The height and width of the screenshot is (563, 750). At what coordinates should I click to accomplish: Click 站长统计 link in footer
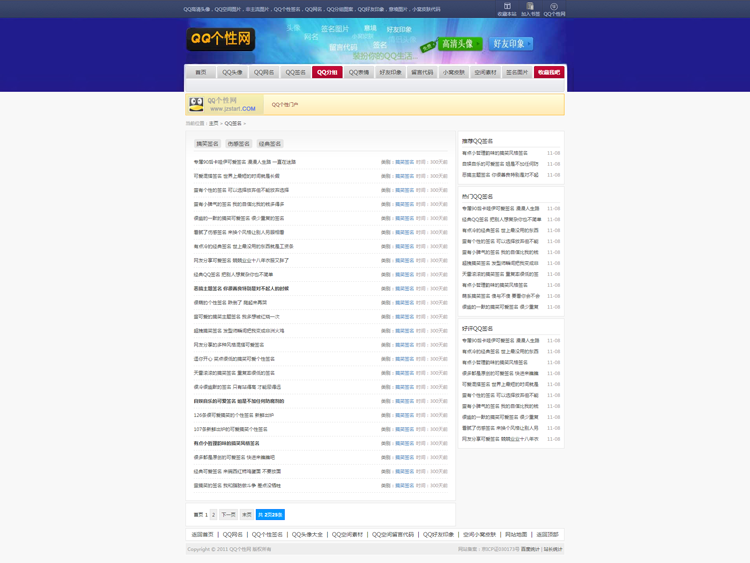click(553, 549)
